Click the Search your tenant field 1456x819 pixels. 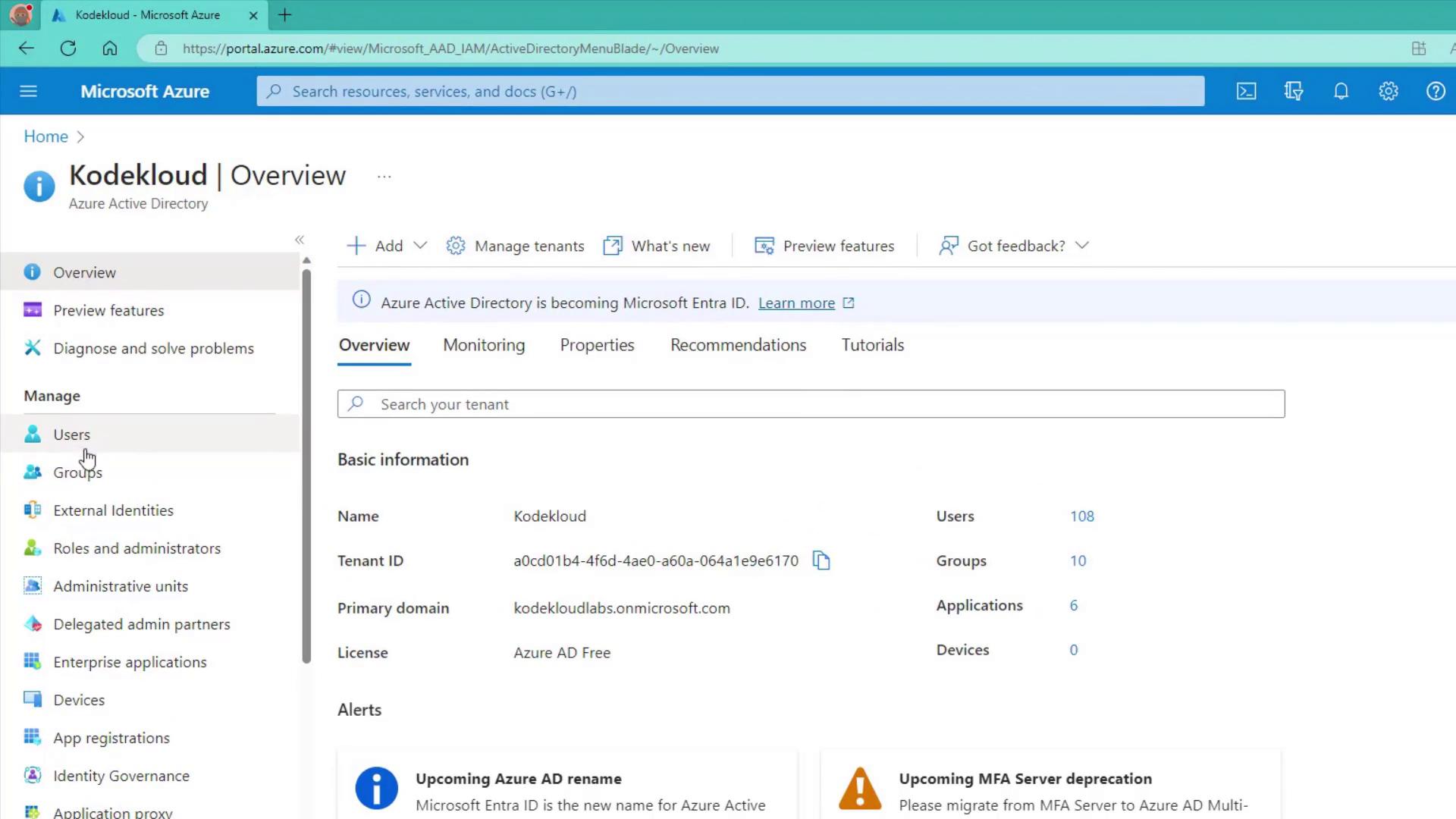(x=811, y=404)
